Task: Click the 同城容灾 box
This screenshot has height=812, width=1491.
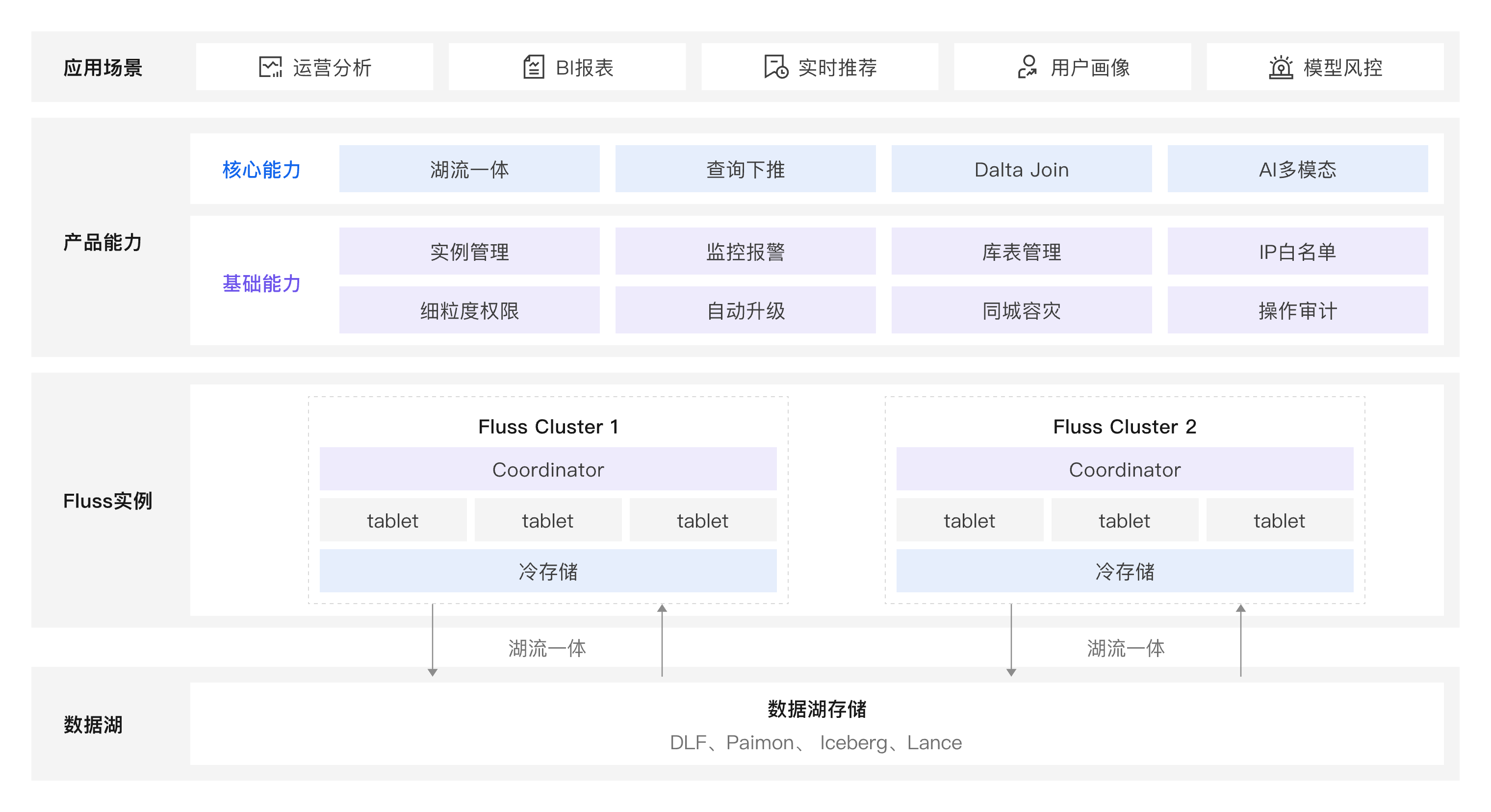Action: [1021, 310]
